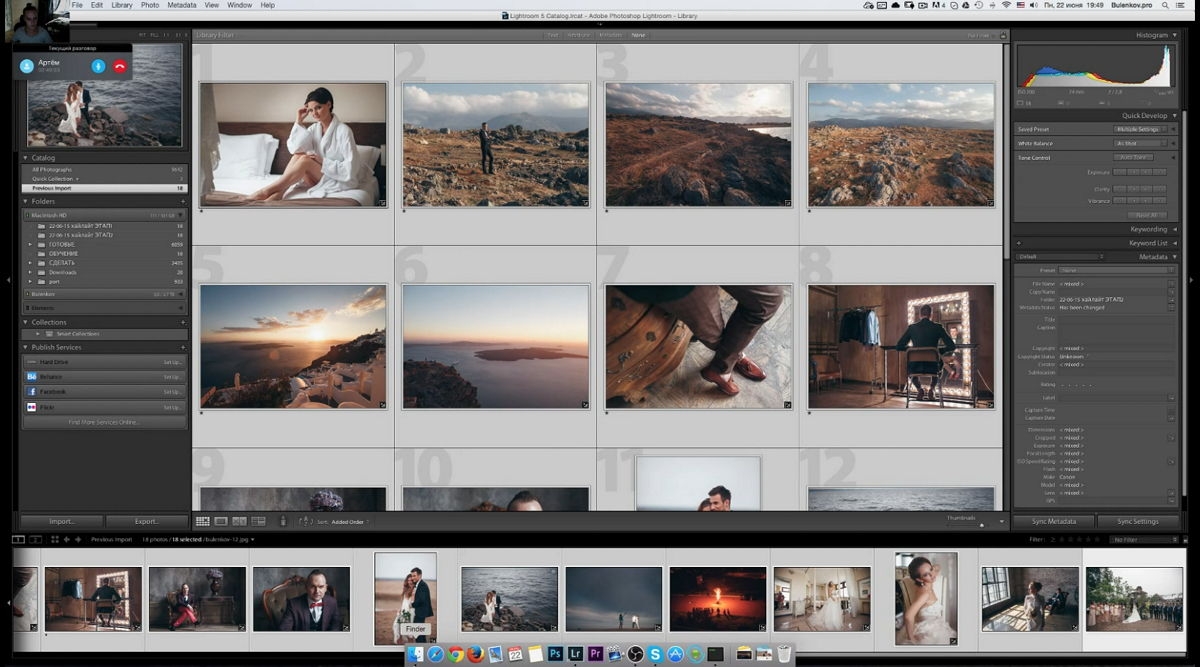
Task: Expand the Keywording panel
Action: point(1175,229)
